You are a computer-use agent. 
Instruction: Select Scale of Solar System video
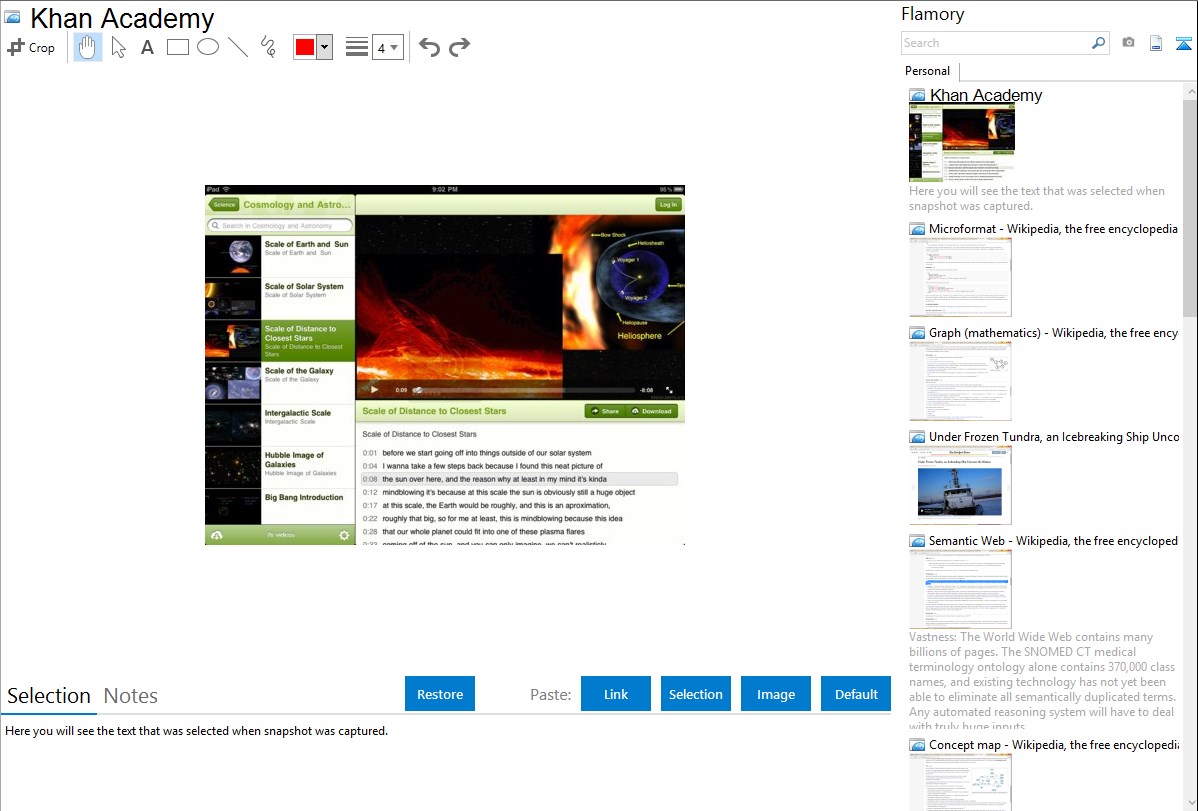click(x=280, y=298)
